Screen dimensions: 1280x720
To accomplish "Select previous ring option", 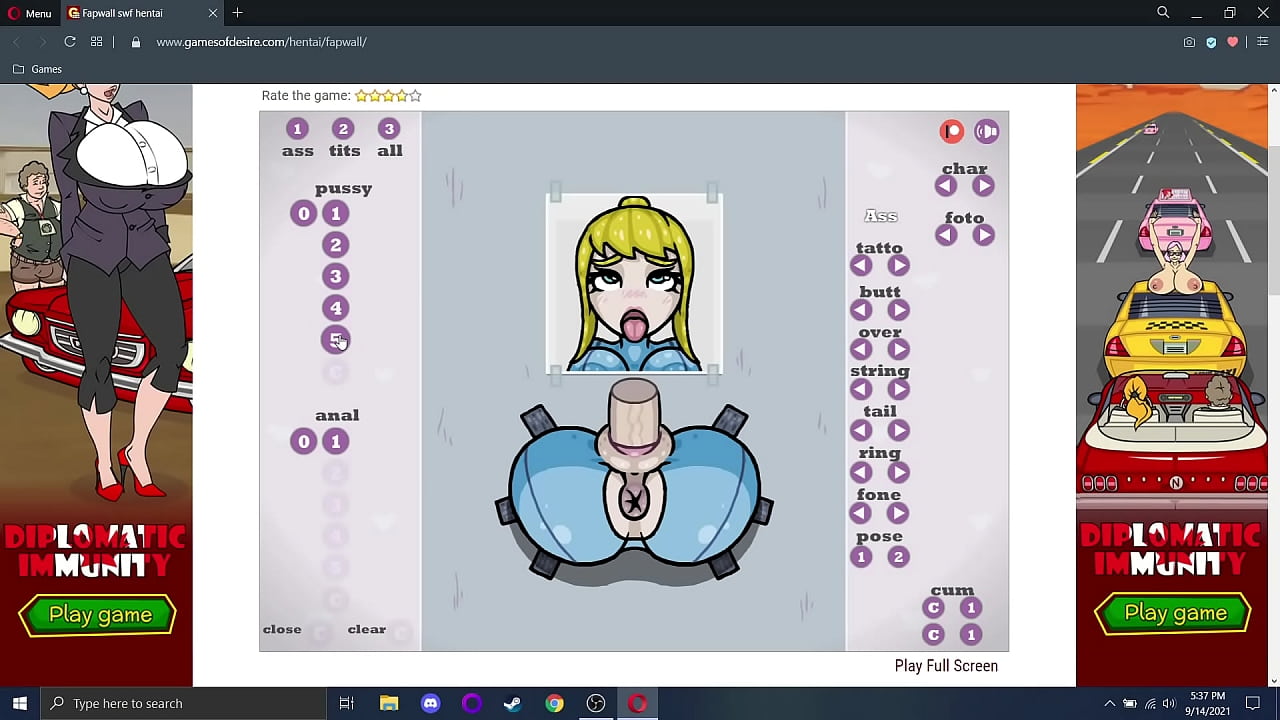I will coord(861,471).
